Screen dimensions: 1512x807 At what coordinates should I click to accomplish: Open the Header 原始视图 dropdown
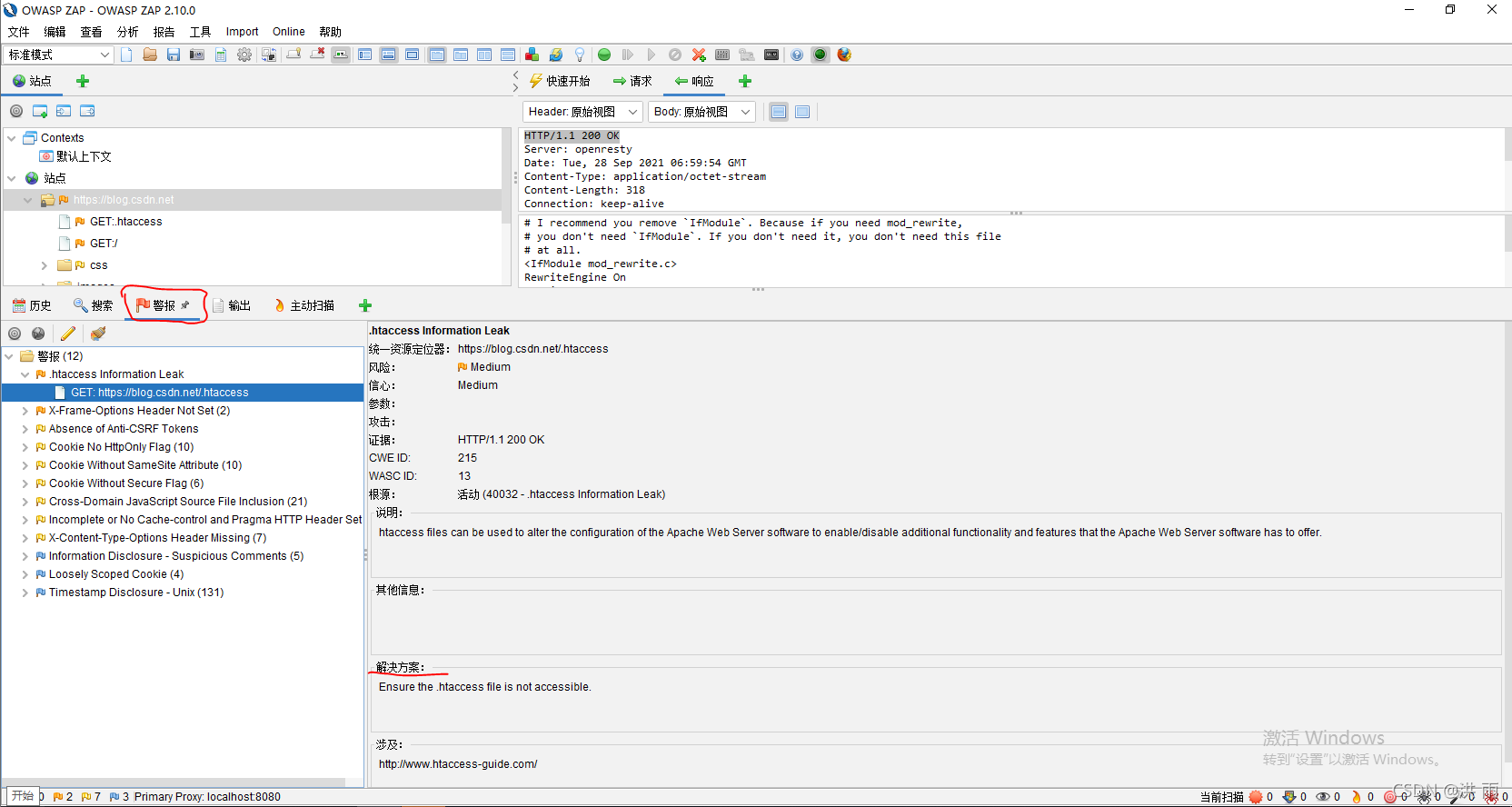click(582, 112)
